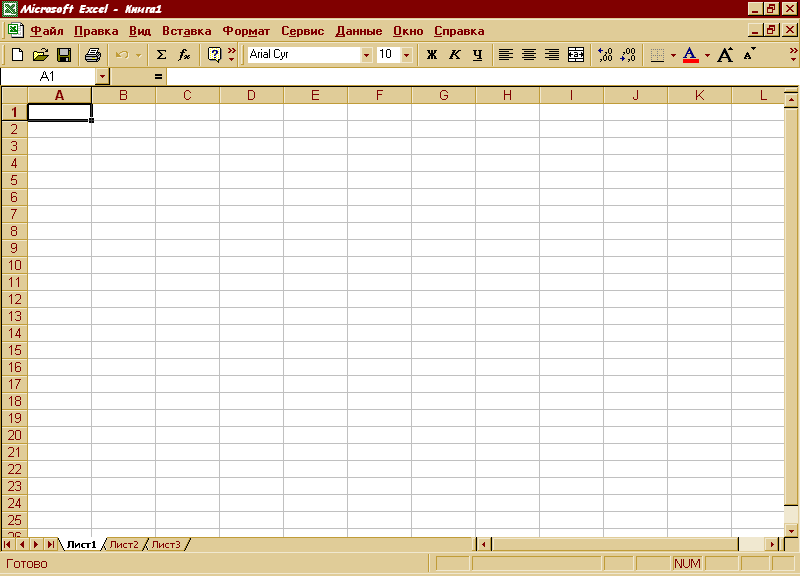
Task: Select row 20 header
Action: [15, 435]
